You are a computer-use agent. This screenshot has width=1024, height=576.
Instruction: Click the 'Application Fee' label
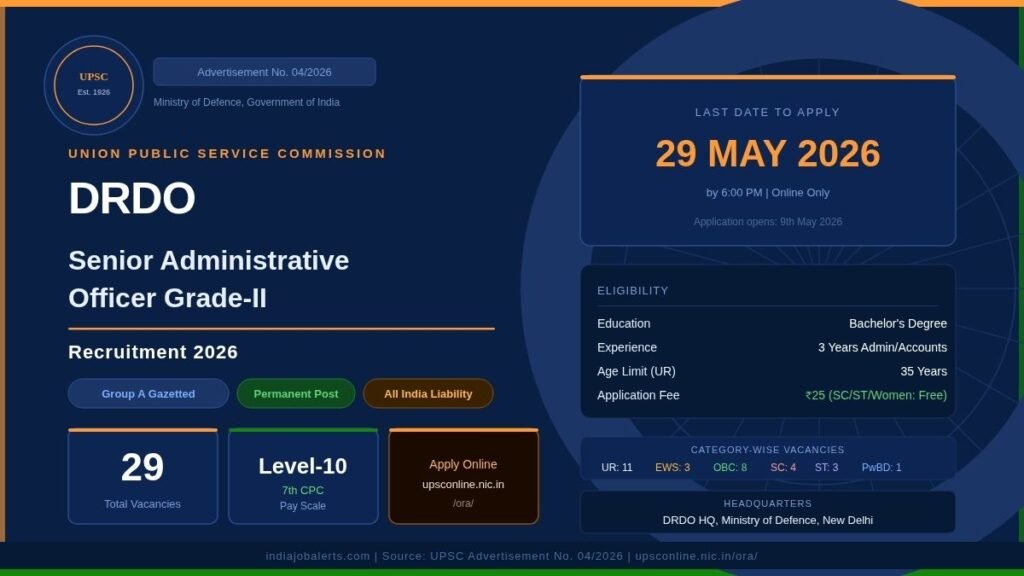[x=638, y=395]
